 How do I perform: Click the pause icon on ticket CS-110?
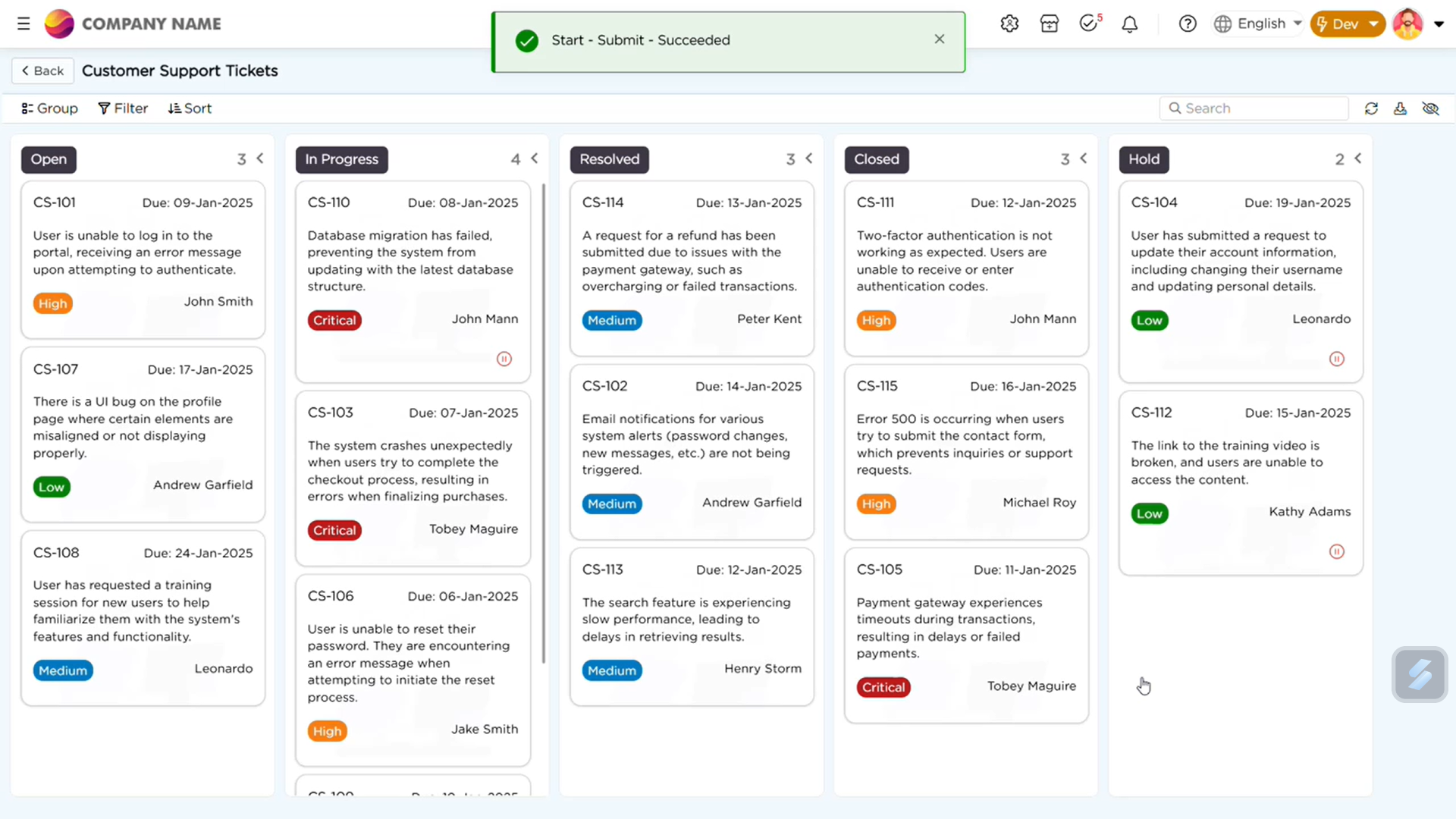[x=504, y=359]
